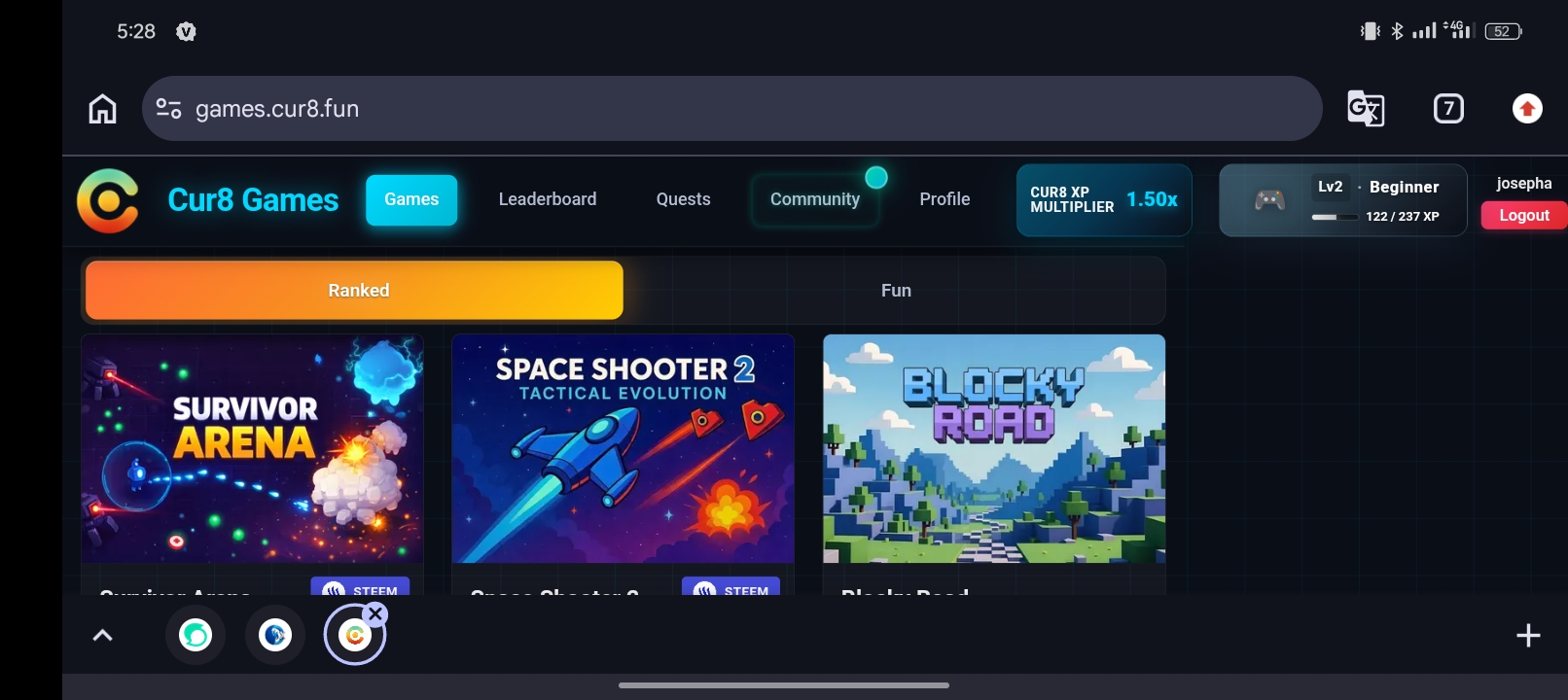Click the Cur8 Games logo
Image resolution: width=1568 pixels, height=700 pixels.
(x=108, y=201)
